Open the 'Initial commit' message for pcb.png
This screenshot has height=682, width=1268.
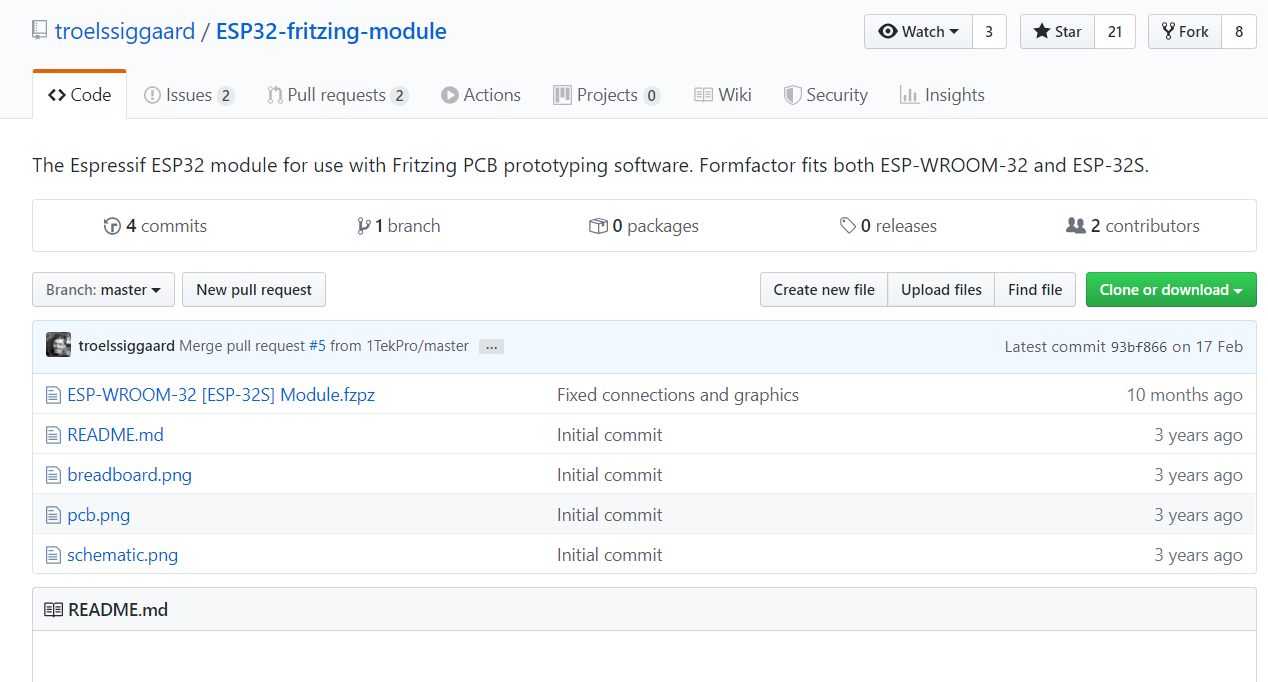coord(609,515)
